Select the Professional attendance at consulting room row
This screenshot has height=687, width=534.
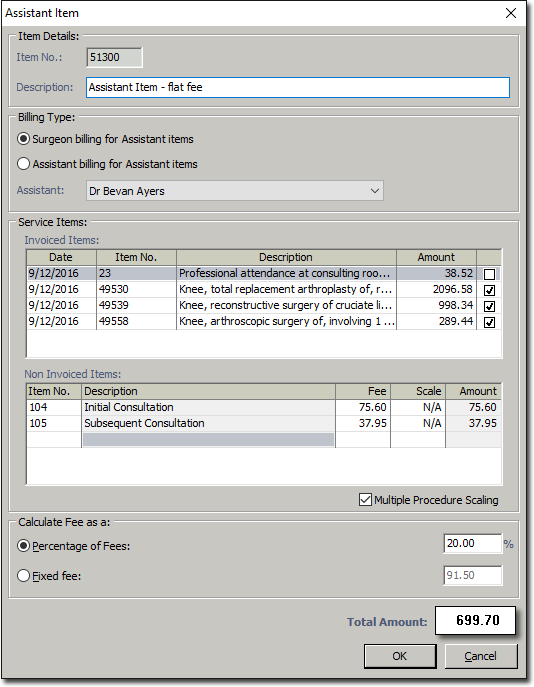point(263,273)
